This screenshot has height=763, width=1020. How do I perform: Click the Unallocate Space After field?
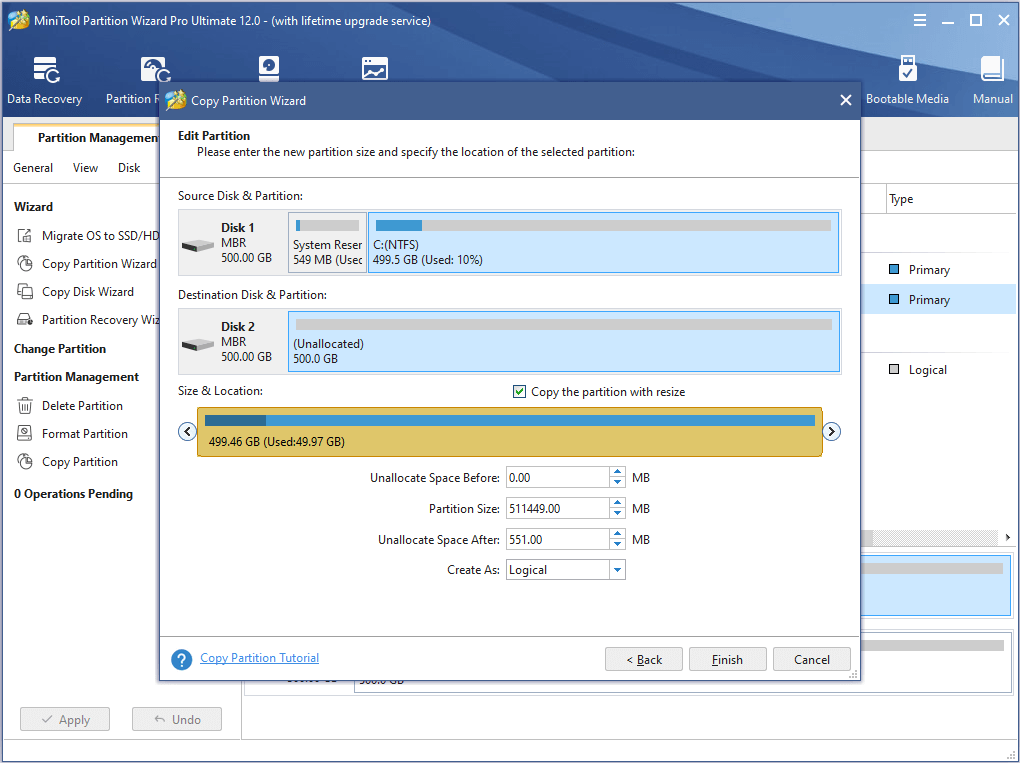pos(557,539)
